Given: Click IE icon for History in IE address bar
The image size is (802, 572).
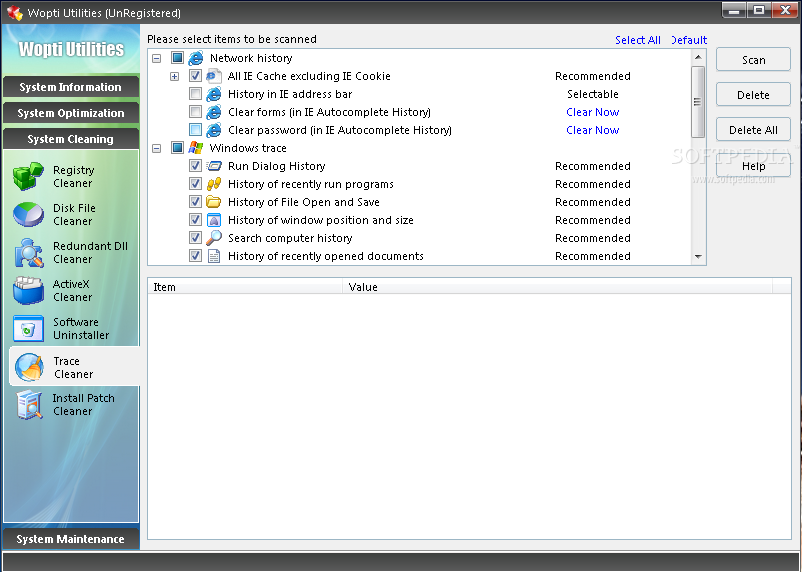Looking at the screenshot, I should 214,94.
